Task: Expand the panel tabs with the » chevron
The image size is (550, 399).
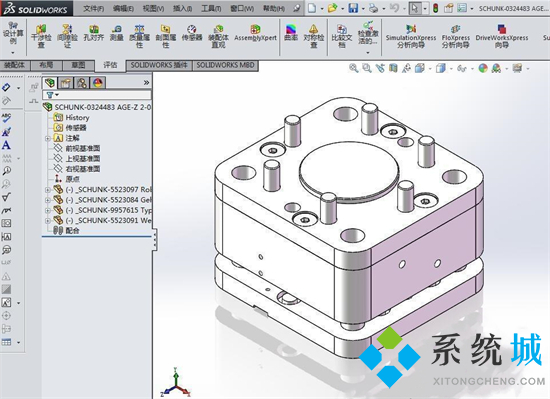Action: click(x=146, y=83)
